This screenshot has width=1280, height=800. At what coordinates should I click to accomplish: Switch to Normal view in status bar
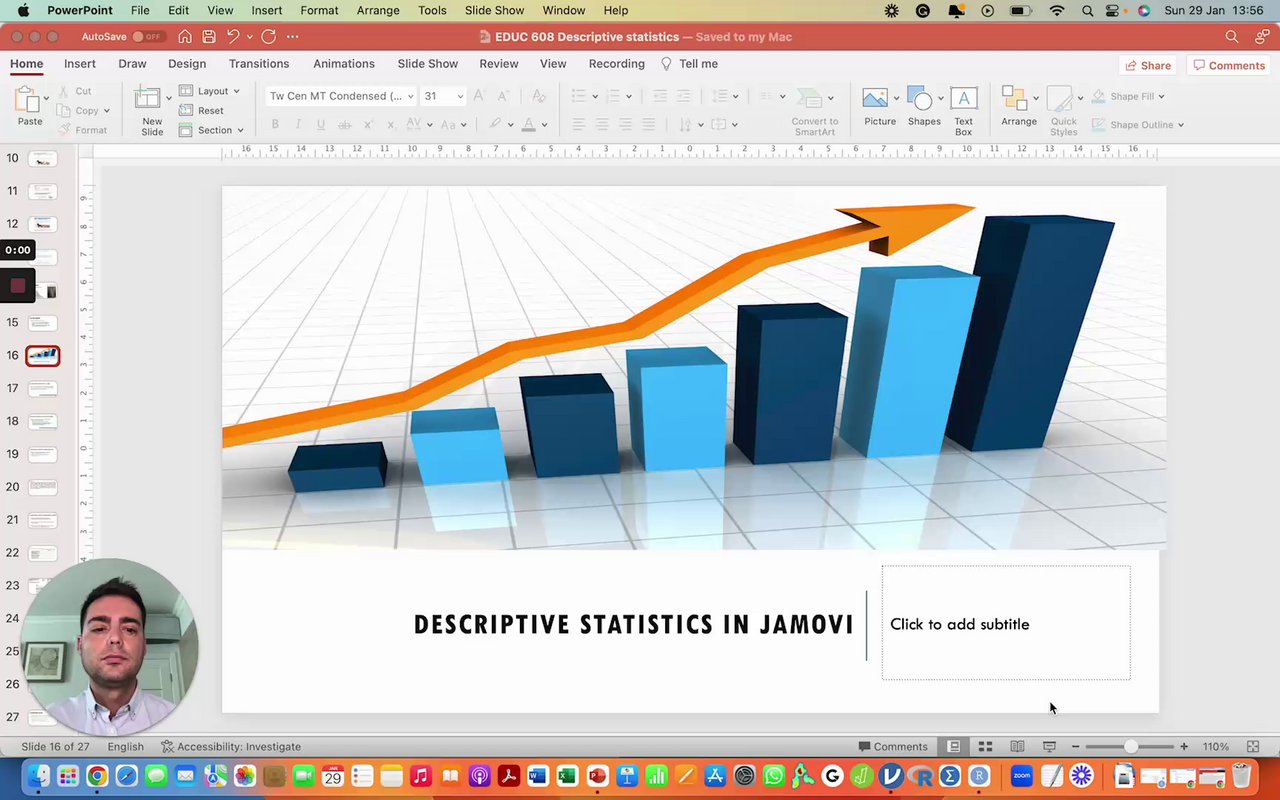point(954,746)
